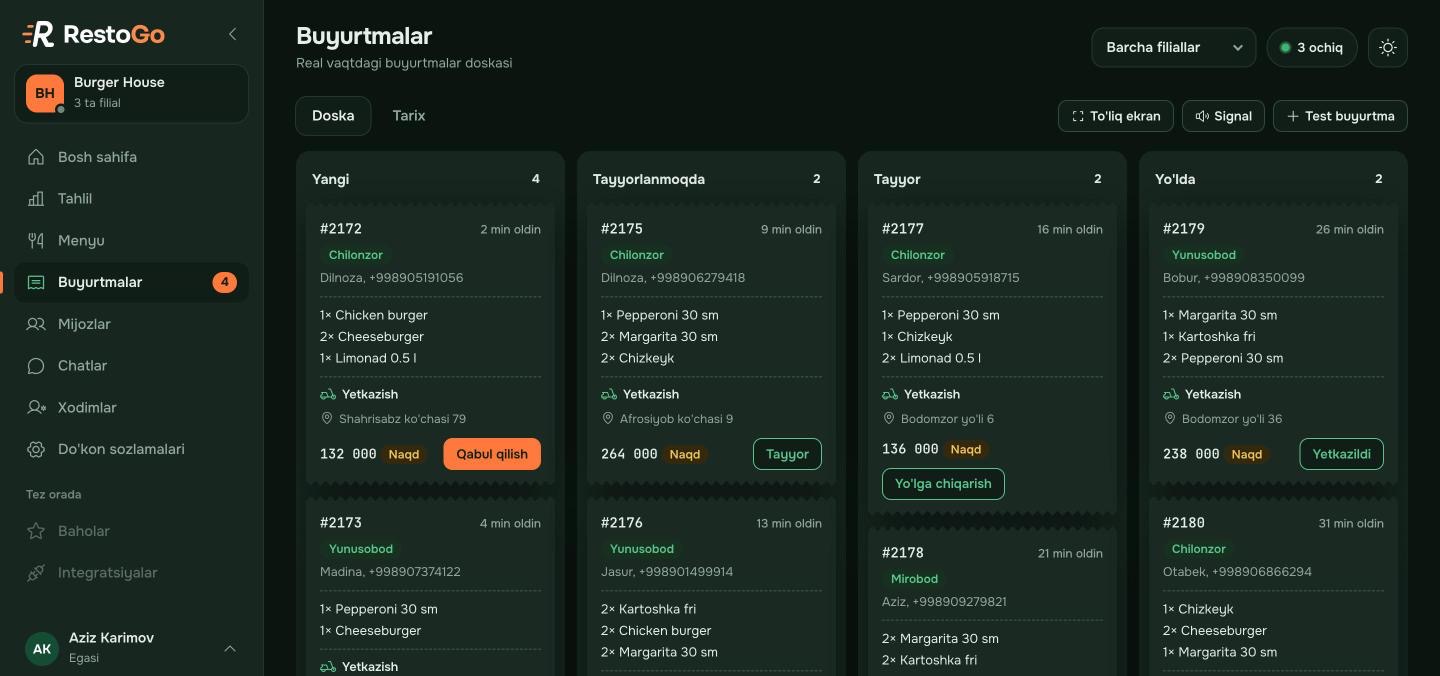
Task: Open the Chatlar speech bubble icon
Action: 36,366
